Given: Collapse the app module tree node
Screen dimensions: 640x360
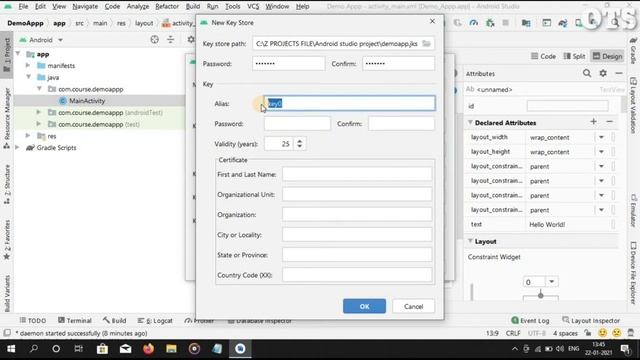Looking at the screenshot, I should pyautogui.click(x=18, y=54).
